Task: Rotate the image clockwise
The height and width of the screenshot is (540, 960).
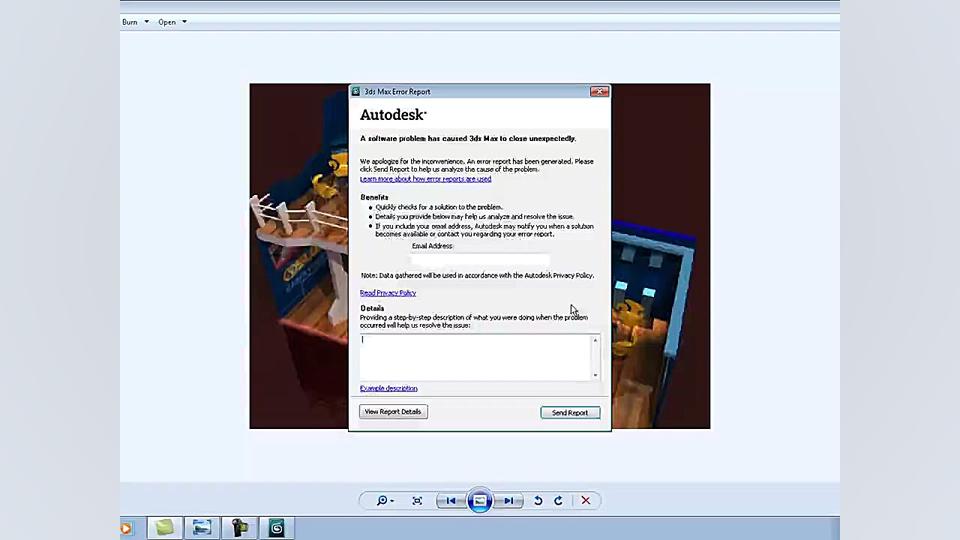Action: coord(558,501)
